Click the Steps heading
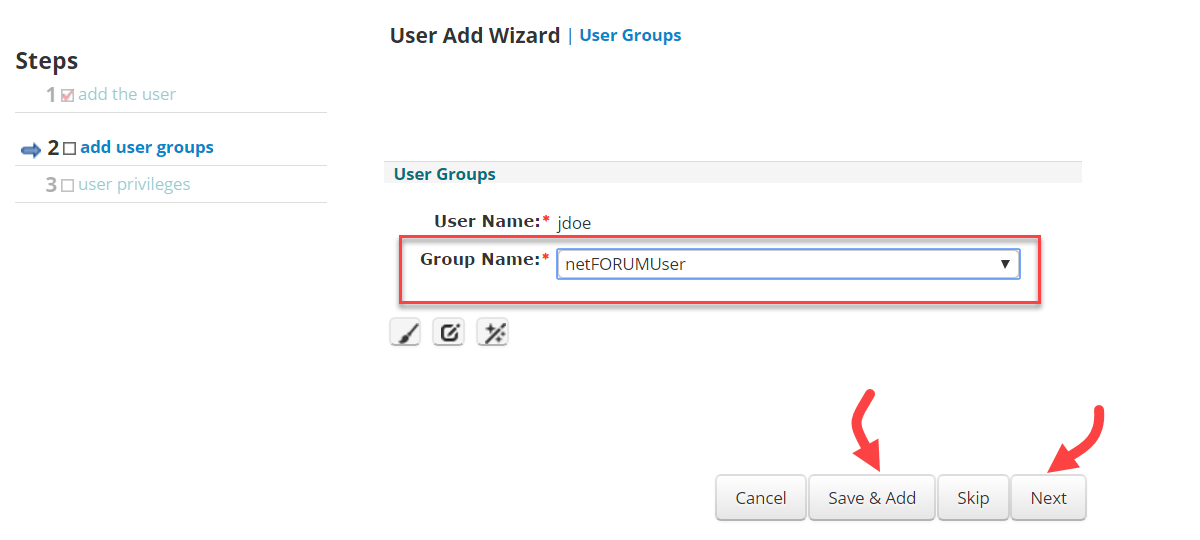Viewport: 1200px width, 540px height. pos(47,61)
